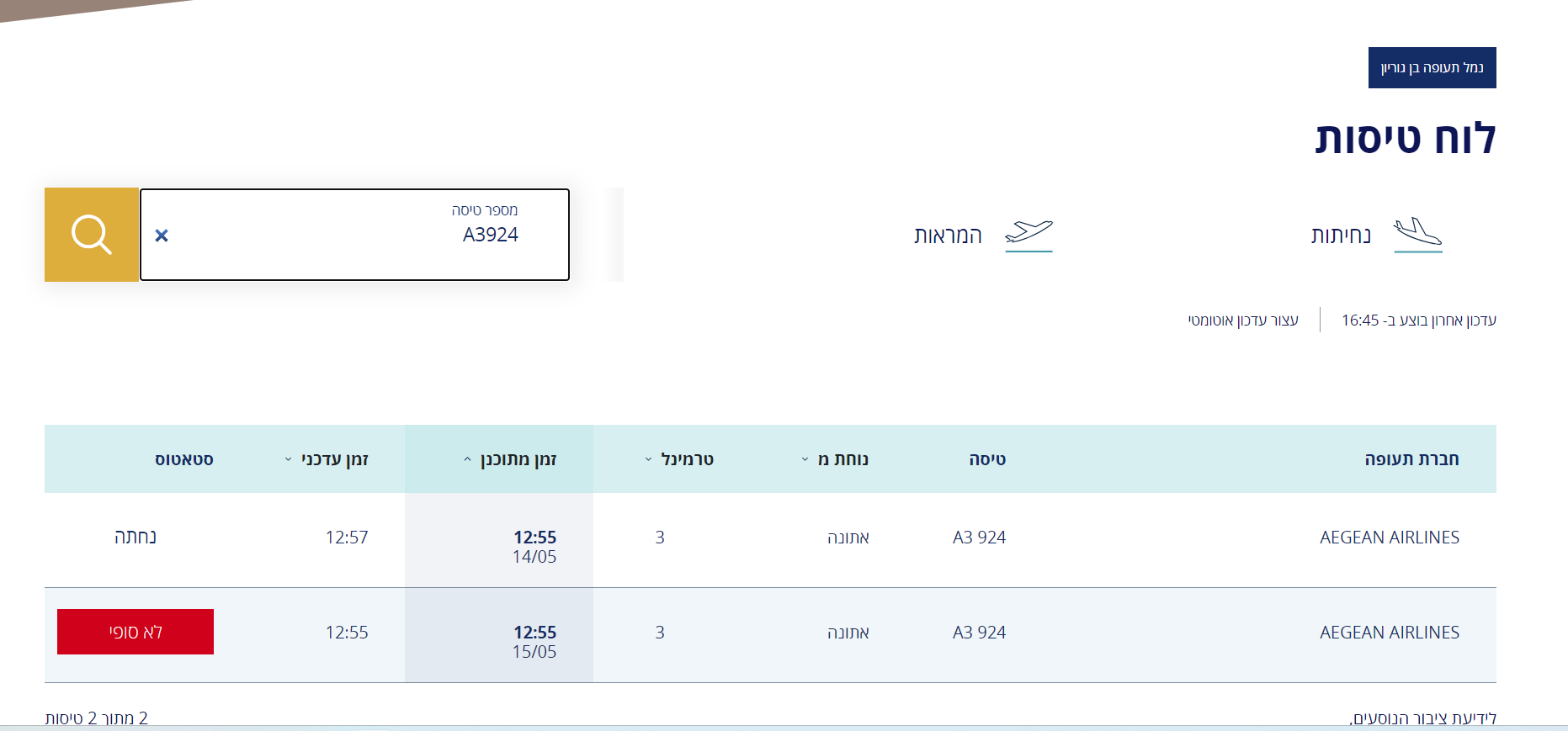The width and height of the screenshot is (1568, 731).
Task: Sort by נוחת מ column
Action: [836, 459]
